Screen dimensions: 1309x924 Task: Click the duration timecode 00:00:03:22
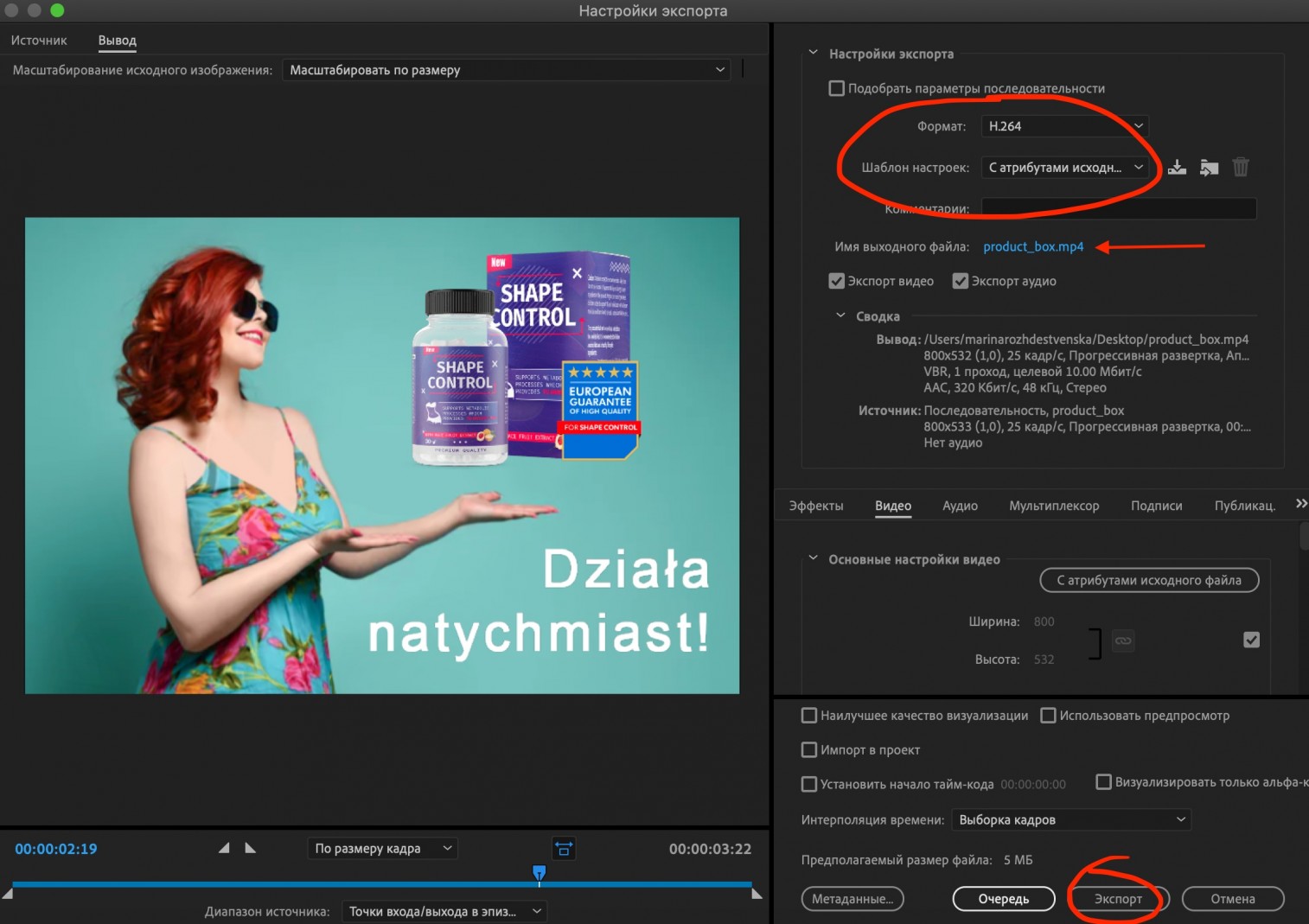(710, 849)
